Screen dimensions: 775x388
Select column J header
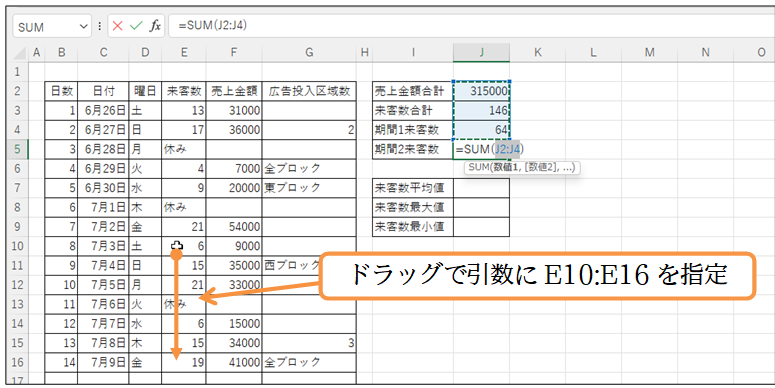point(481,52)
